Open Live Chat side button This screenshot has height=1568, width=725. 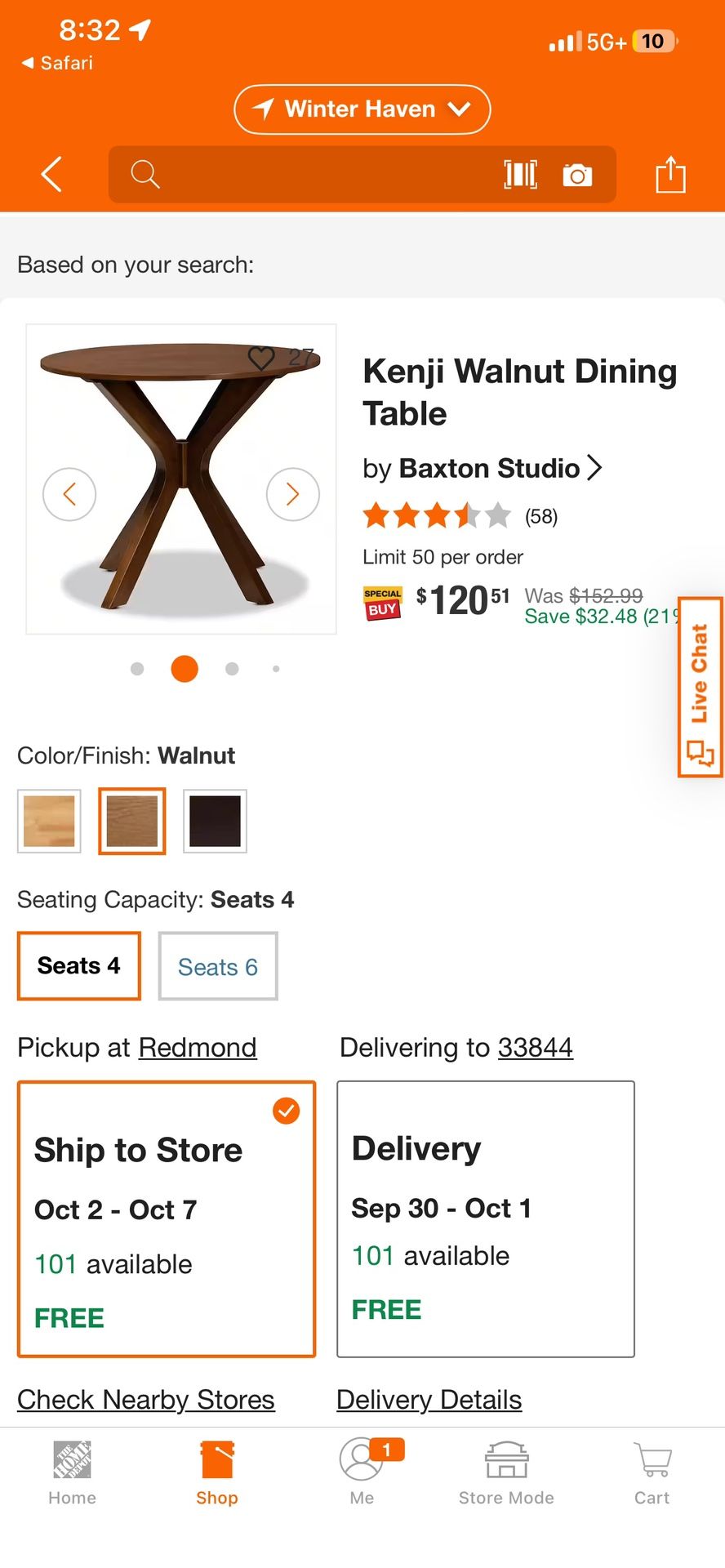[x=700, y=687]
